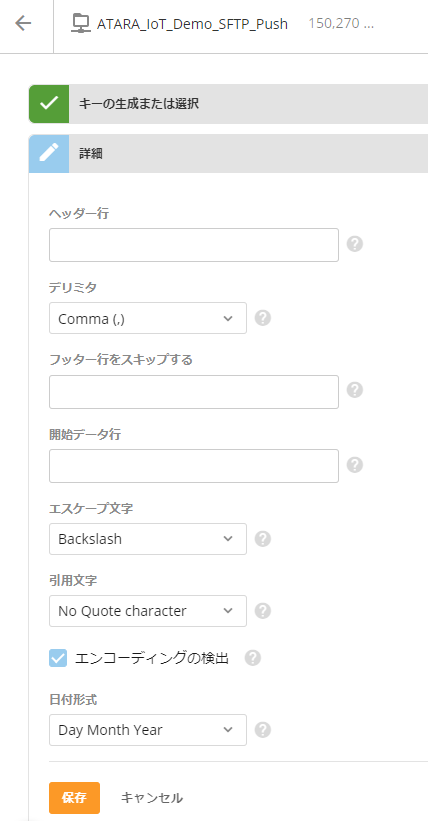Screen dimensions: 428x821
Task: Go back using the left arrow icon
Action: click(x=23, y=23)
